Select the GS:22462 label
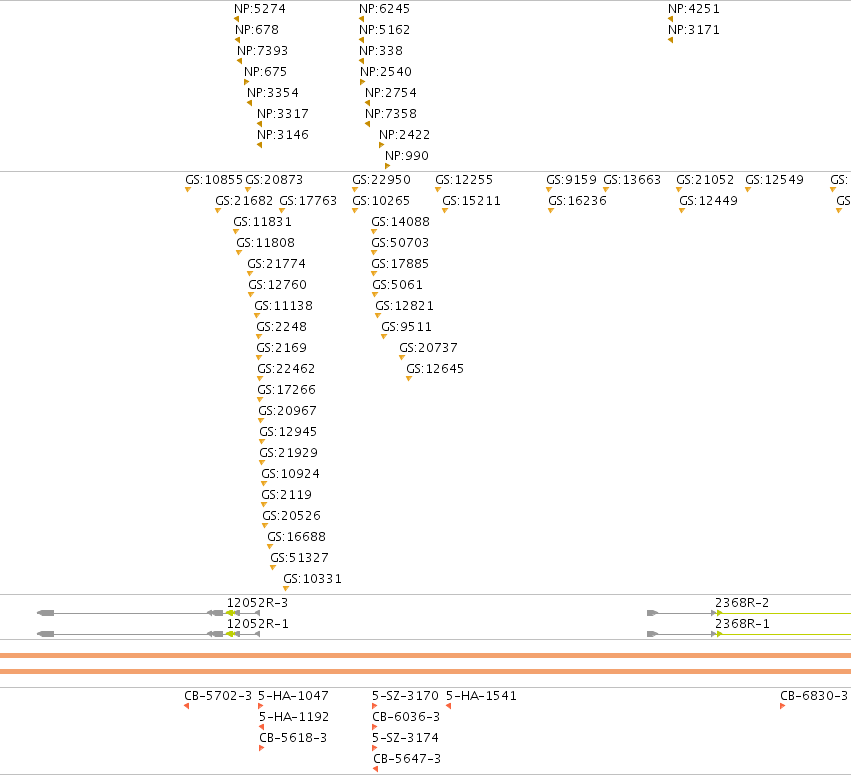 tap(286, 369)
